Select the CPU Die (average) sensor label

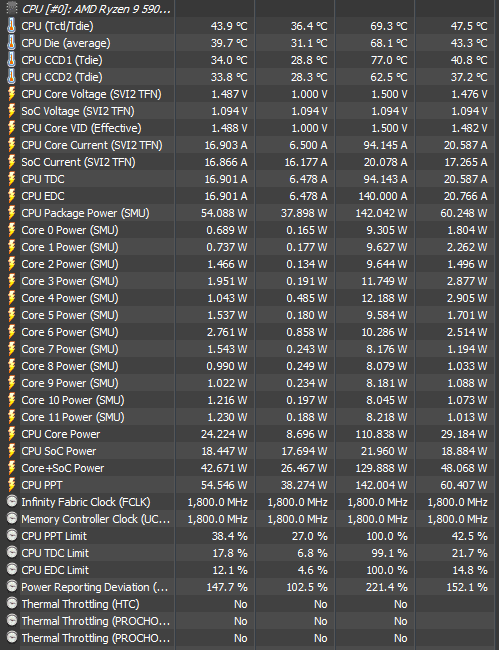coord(66,43)
